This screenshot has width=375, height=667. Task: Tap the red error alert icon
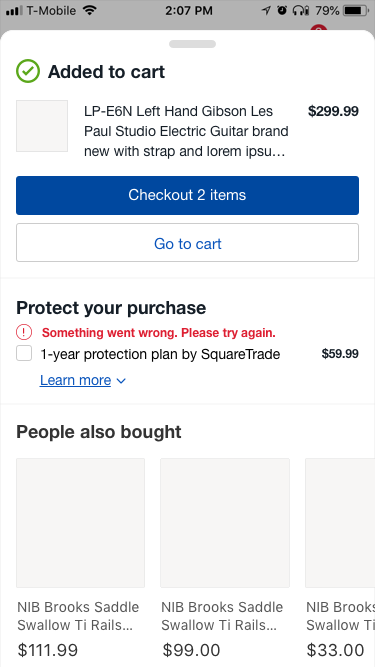pos(24,332)
